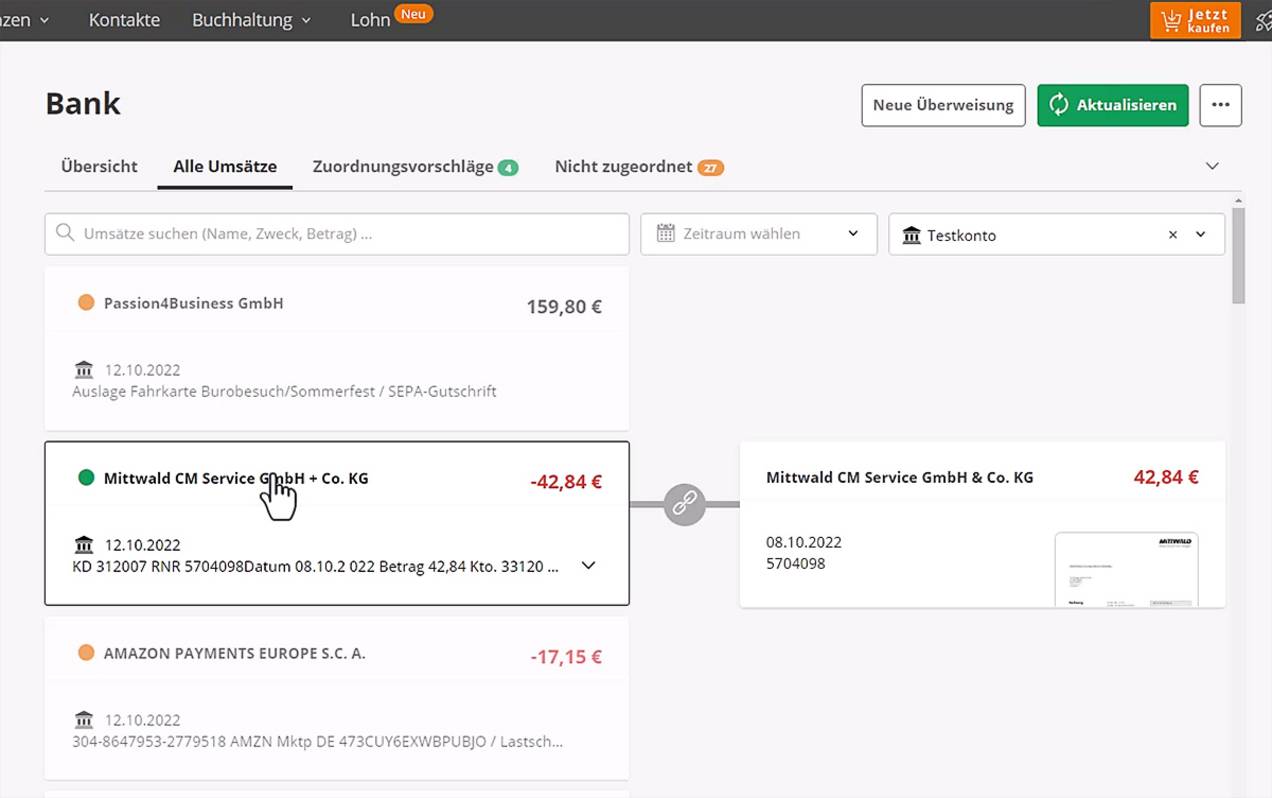
Task: Click the orange status dot of AMAZON PAYMENTS
Action: tap(86, 652)
